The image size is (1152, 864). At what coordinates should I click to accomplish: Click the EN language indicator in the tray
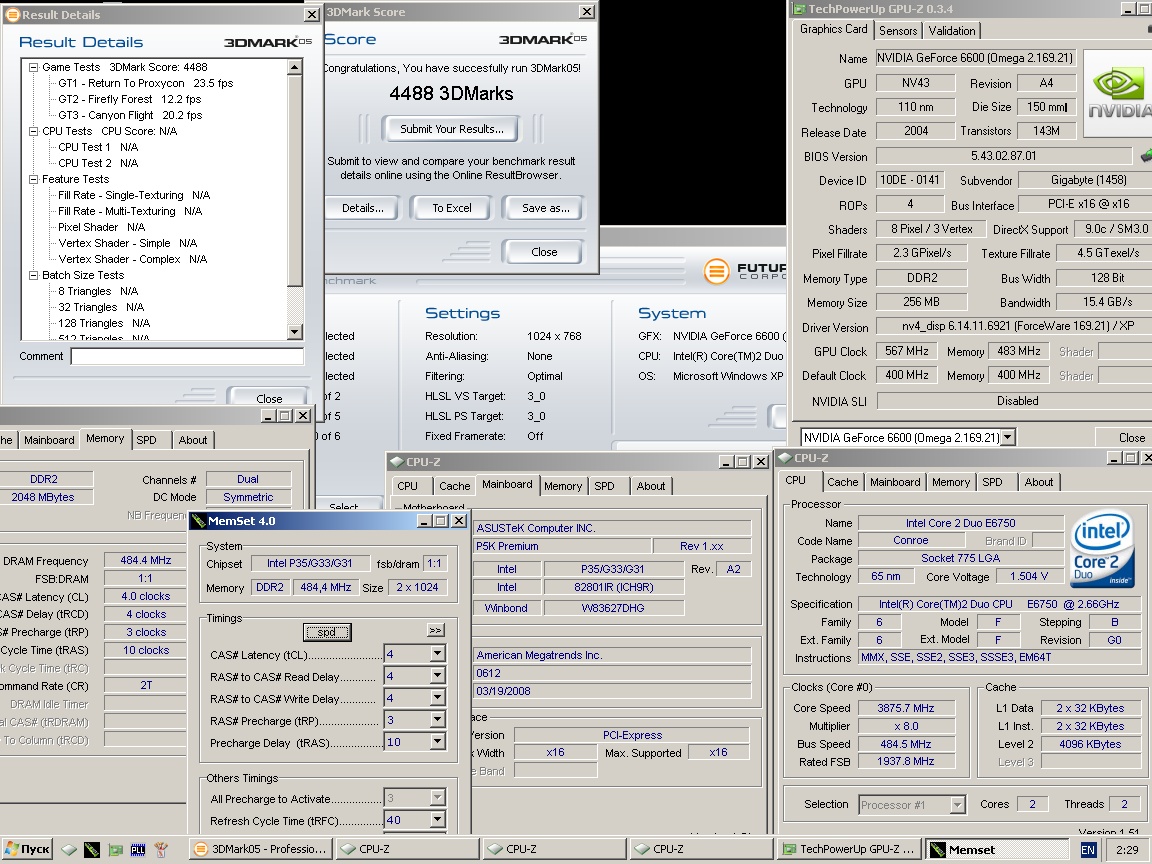click(x=1088, y=850)
